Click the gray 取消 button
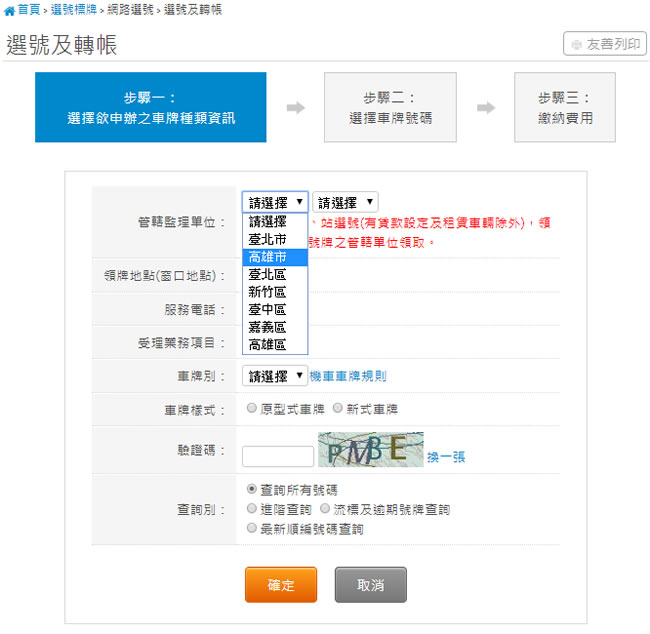This screenshot has height=634, width=650. click(371, 585)
